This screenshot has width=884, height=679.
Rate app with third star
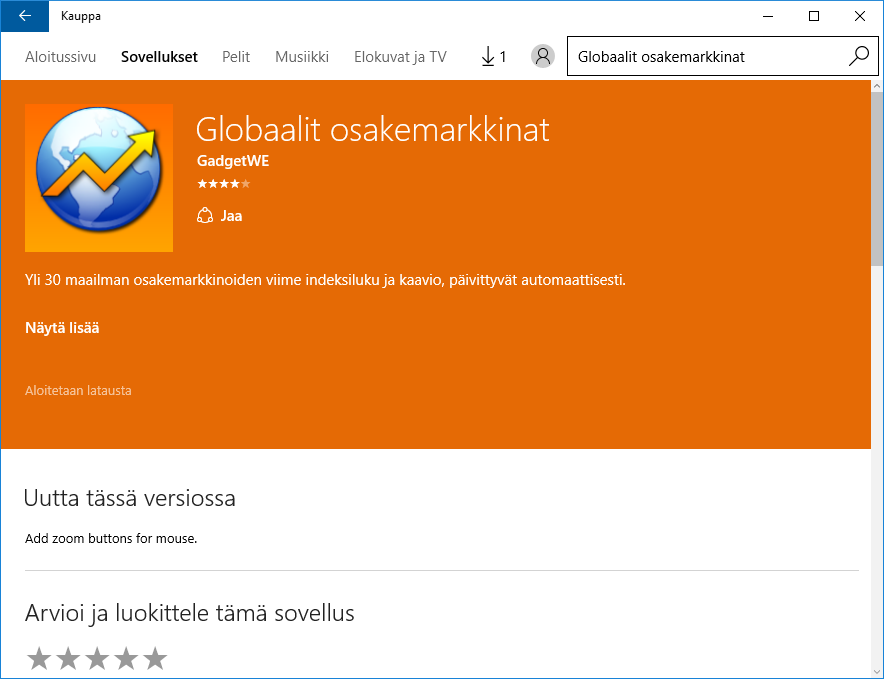click(97, 658)
